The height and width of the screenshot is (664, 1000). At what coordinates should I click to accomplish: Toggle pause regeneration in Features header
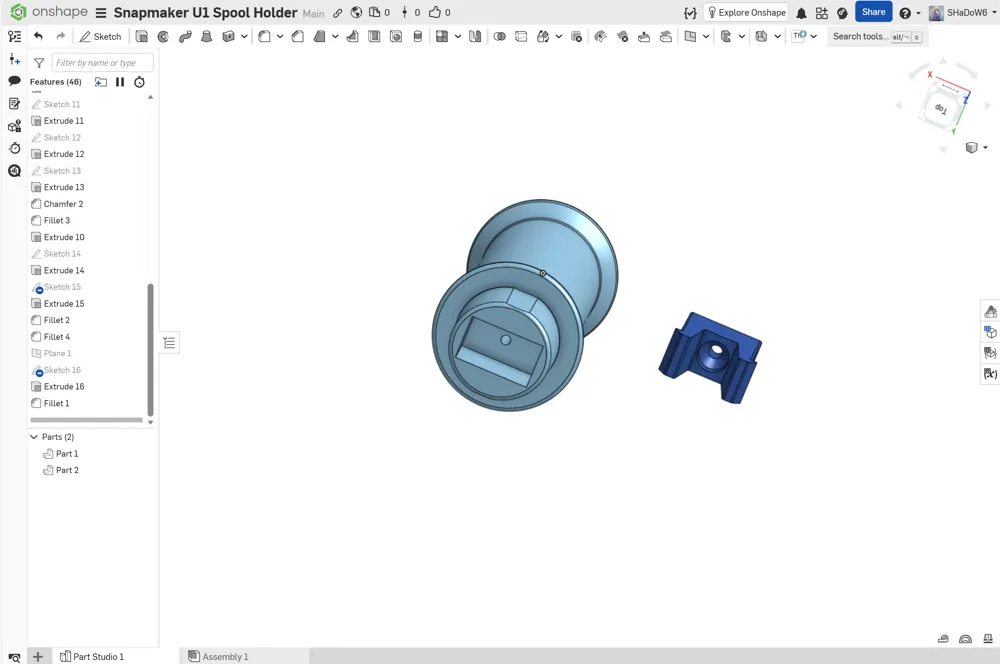[120, 82]
